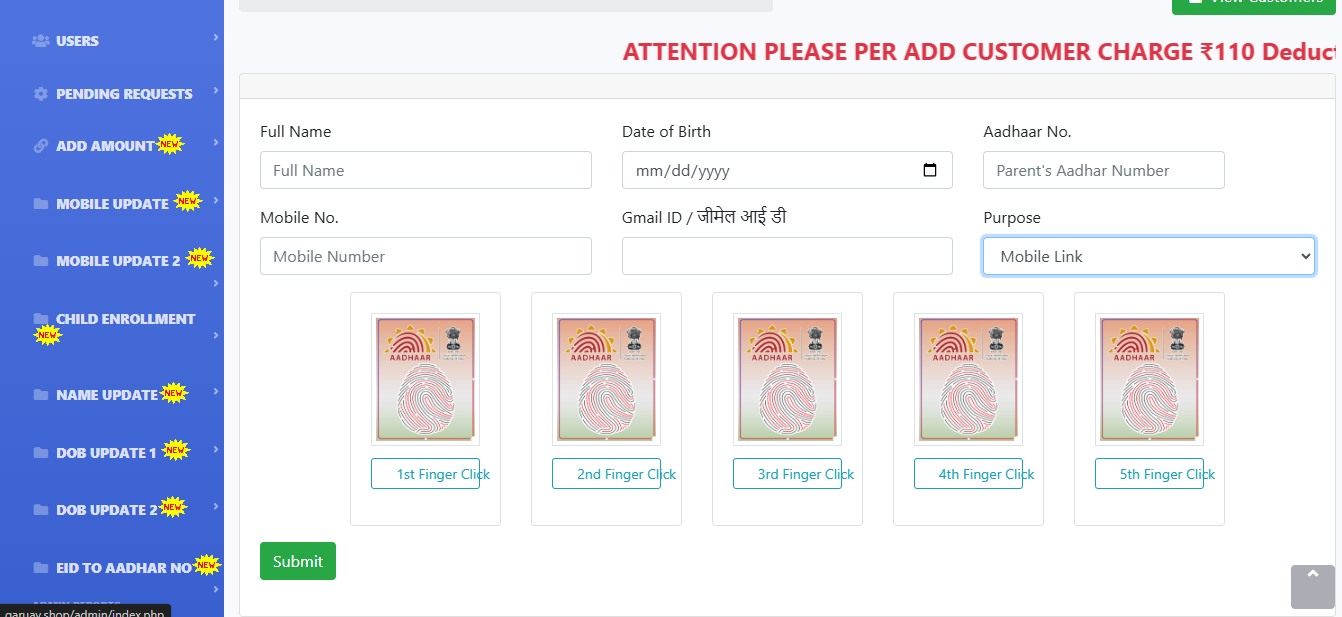This screenshot has width=1342, height=617.
Task: Click the scroll-to-top arrow button
Action: pos(1312,586)
